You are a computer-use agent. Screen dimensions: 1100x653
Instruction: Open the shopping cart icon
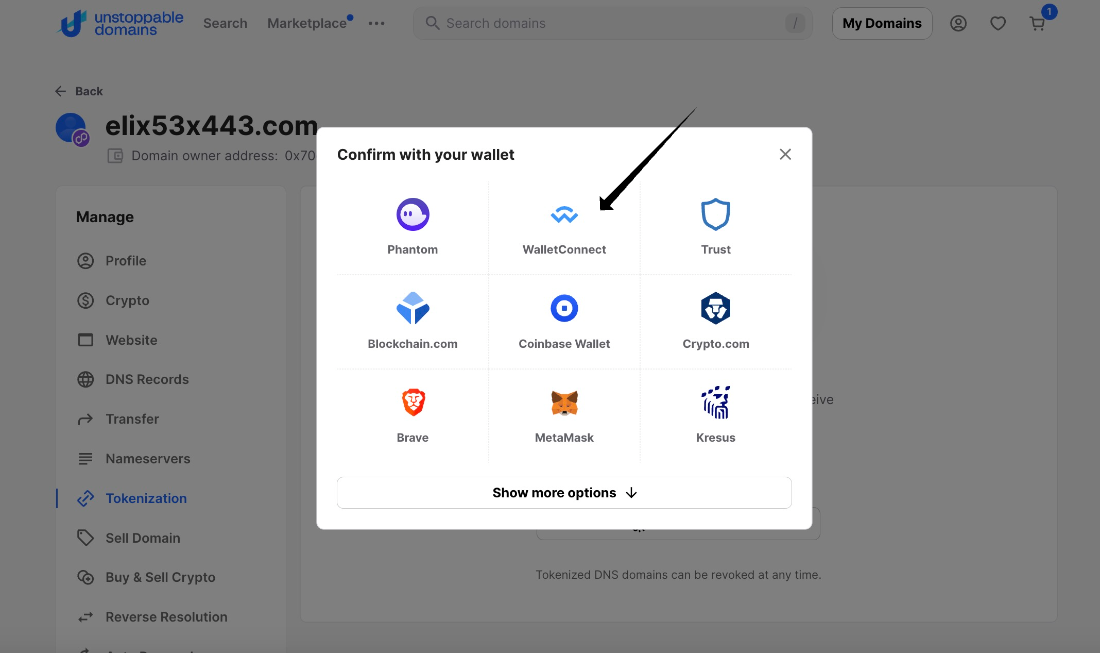coord(1038,24)
